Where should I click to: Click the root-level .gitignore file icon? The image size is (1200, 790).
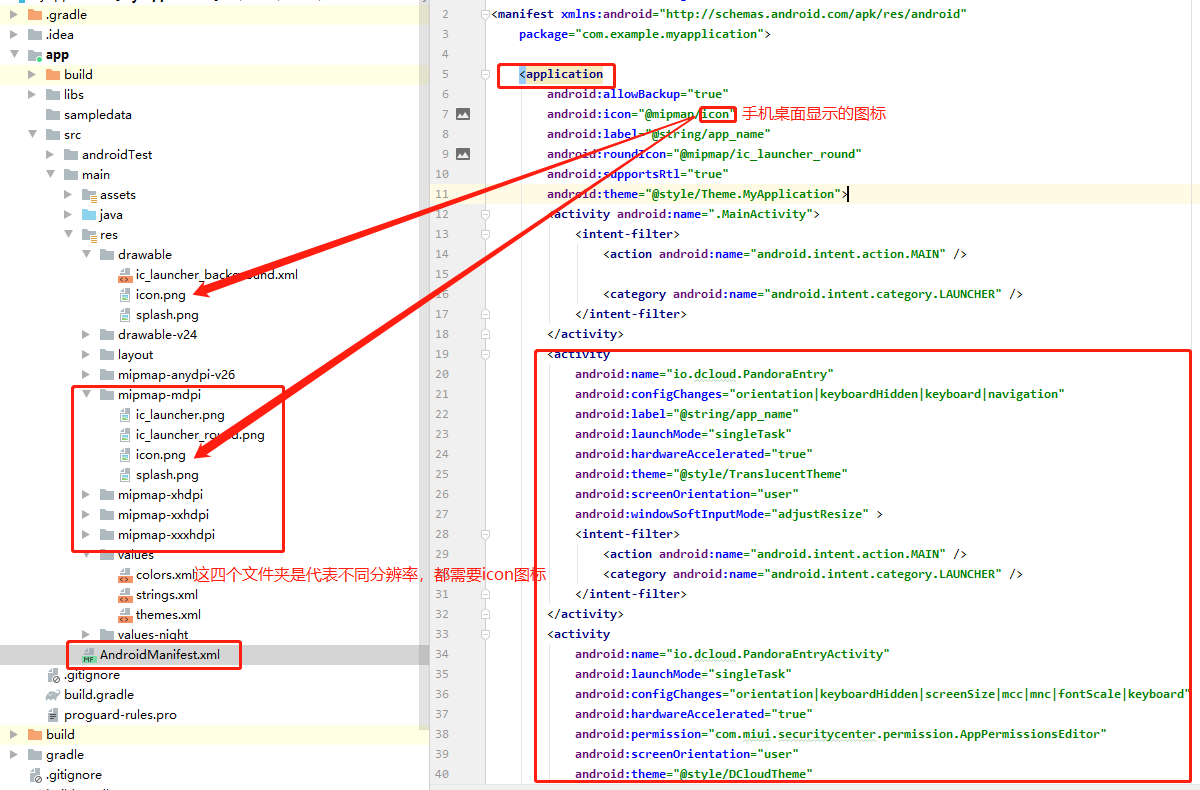[35, 775]
